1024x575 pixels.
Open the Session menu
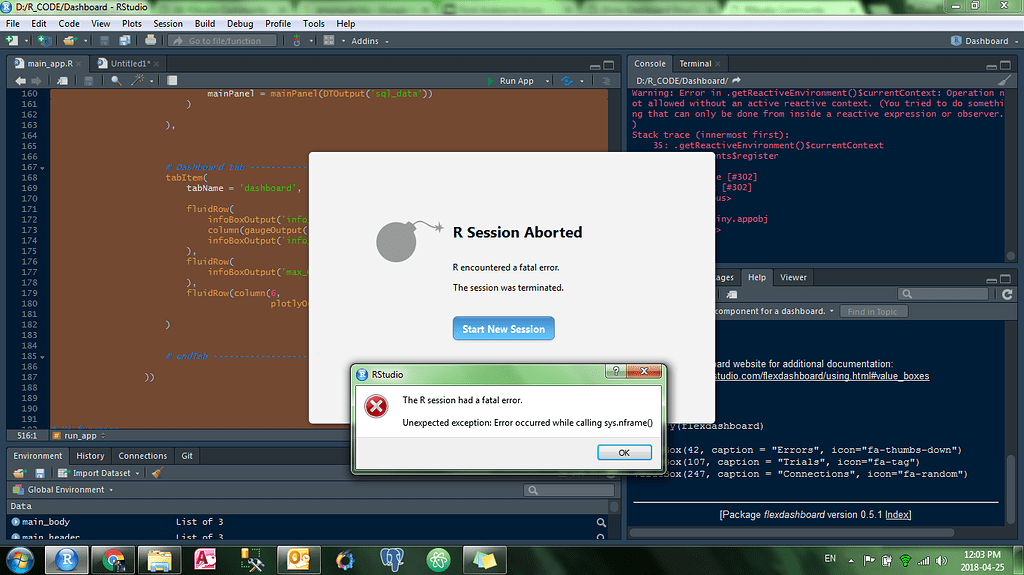[168, 24]
